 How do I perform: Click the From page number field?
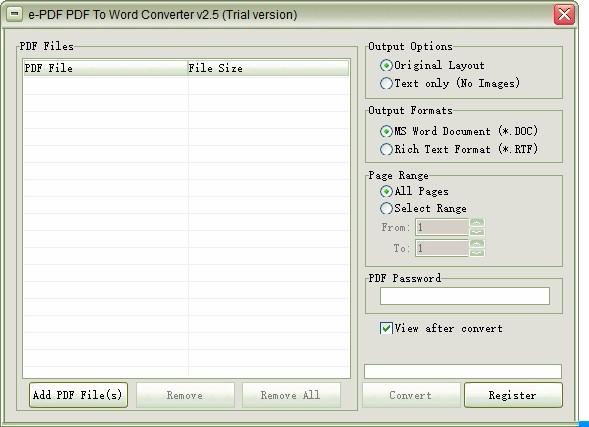coord(442,227)
